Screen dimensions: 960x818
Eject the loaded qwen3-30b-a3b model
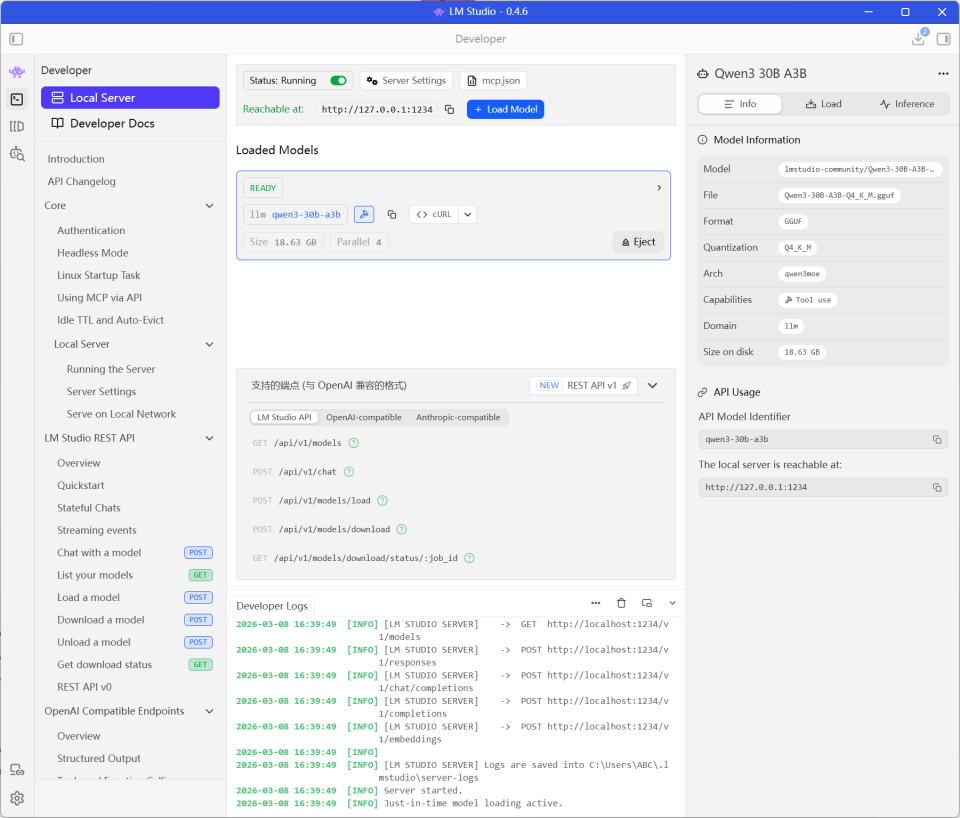coord(638,242)
